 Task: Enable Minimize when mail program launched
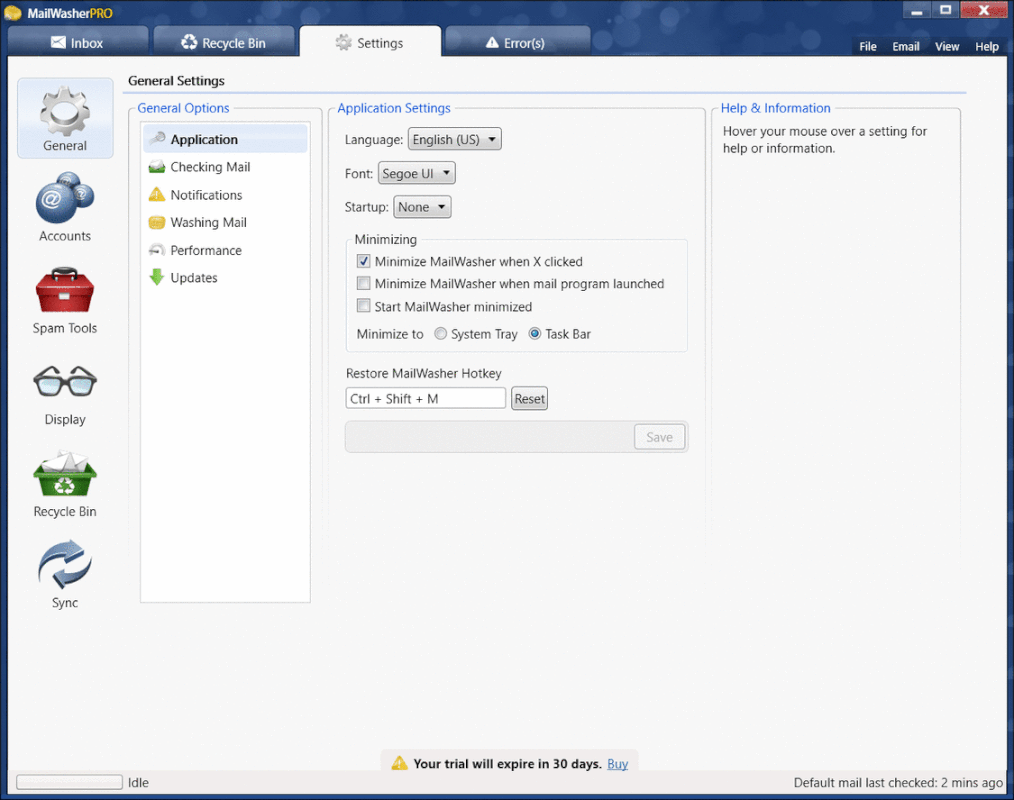[x=363, y=283]
